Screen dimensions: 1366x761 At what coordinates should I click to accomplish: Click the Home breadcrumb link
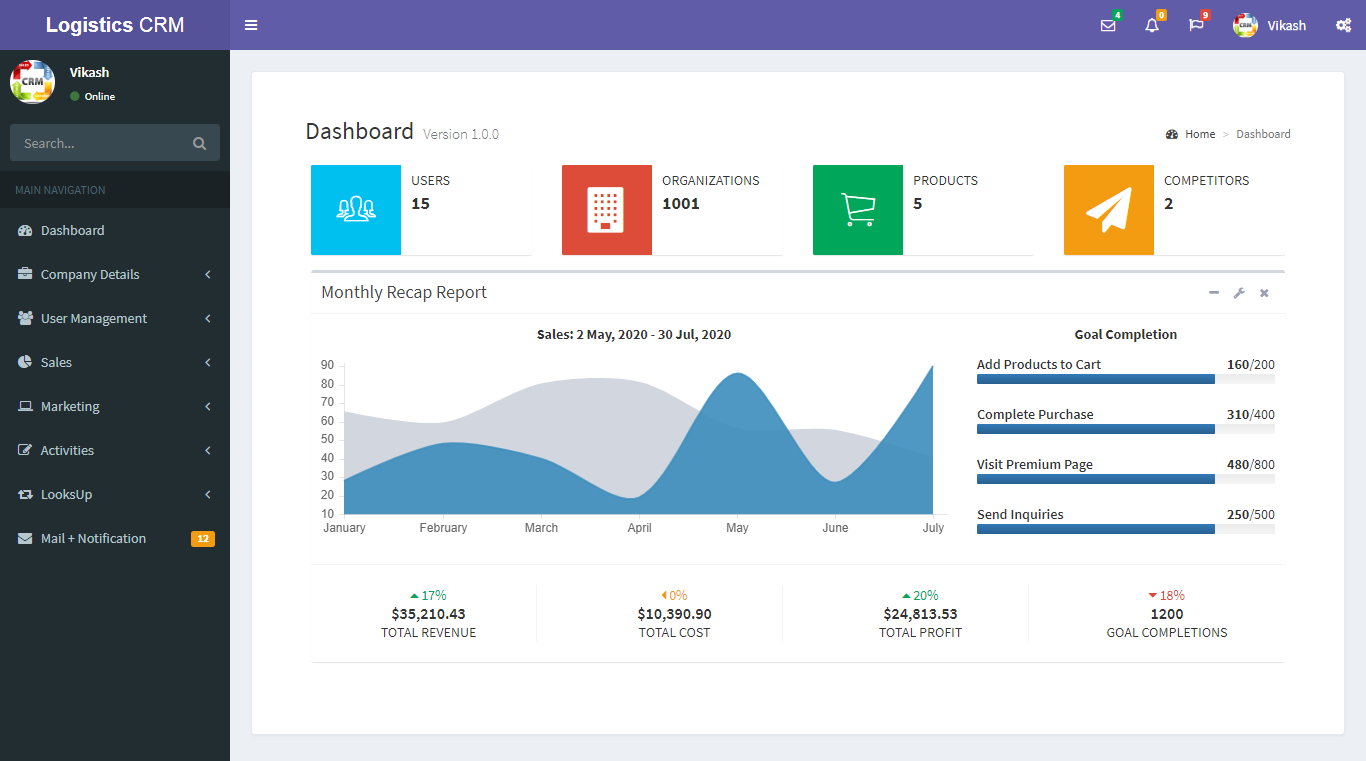pyautogui.click(x=1199, y=133)
